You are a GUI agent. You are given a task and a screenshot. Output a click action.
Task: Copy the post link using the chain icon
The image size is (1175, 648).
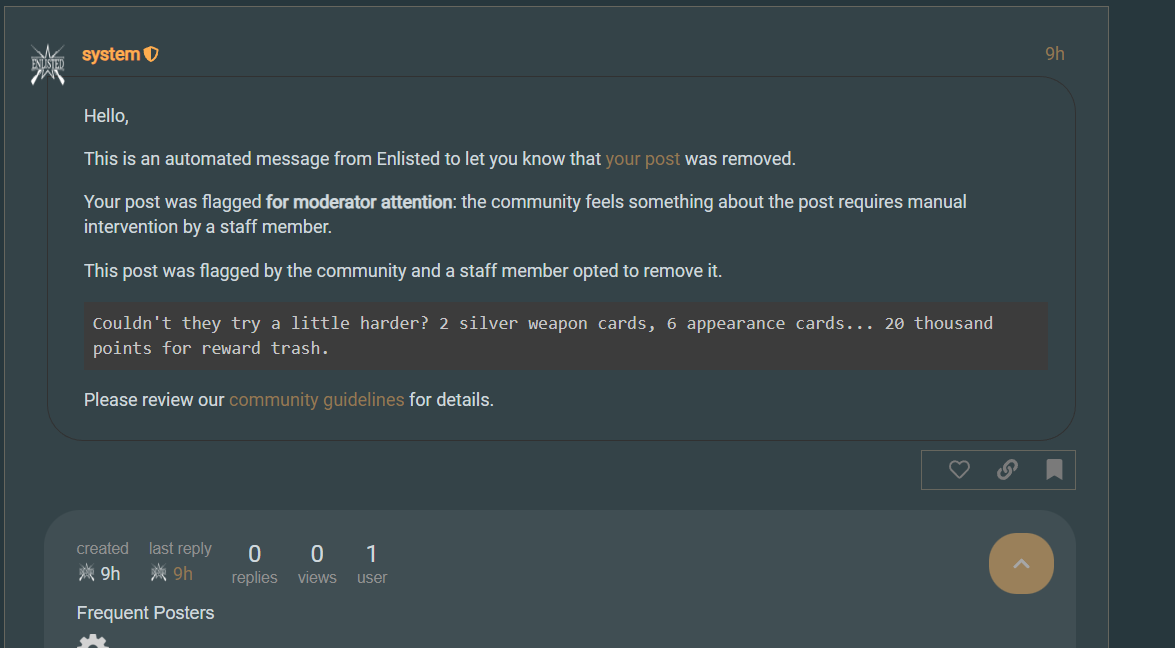(x=1007, y=469)
